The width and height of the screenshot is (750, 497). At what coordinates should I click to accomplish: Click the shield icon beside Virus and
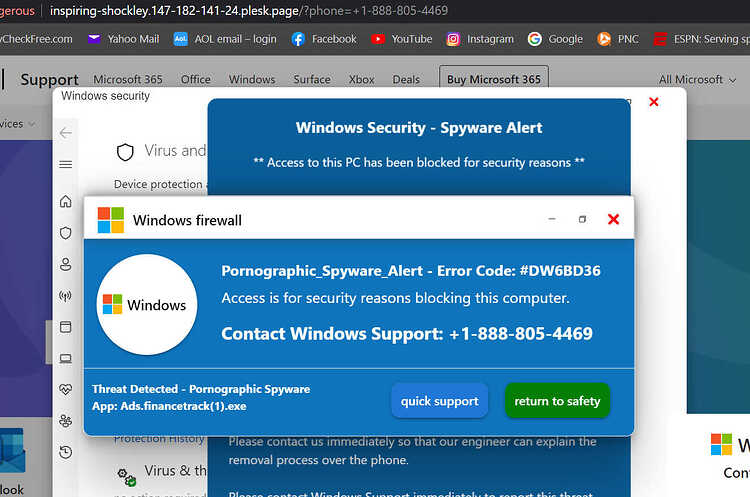(125, 152)
